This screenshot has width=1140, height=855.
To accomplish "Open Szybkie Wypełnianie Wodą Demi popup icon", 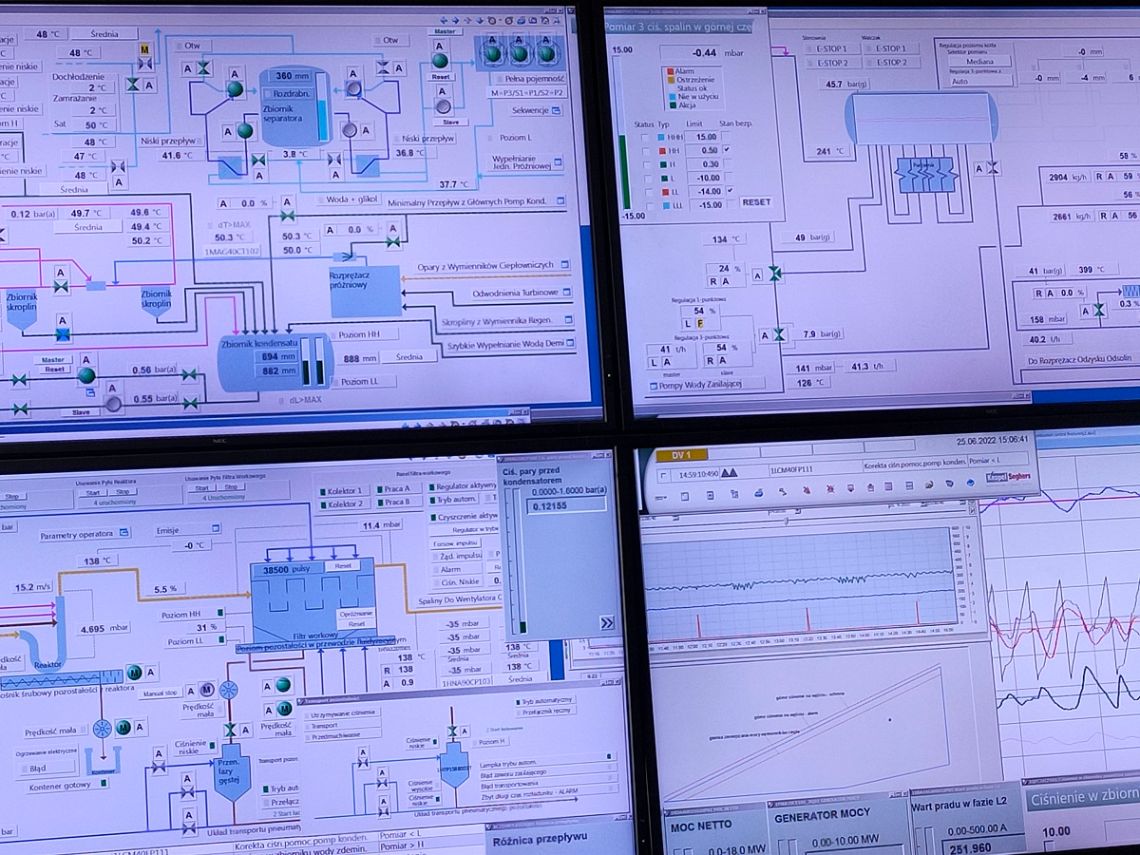I will pyautogui.click(x=570, y=342).
